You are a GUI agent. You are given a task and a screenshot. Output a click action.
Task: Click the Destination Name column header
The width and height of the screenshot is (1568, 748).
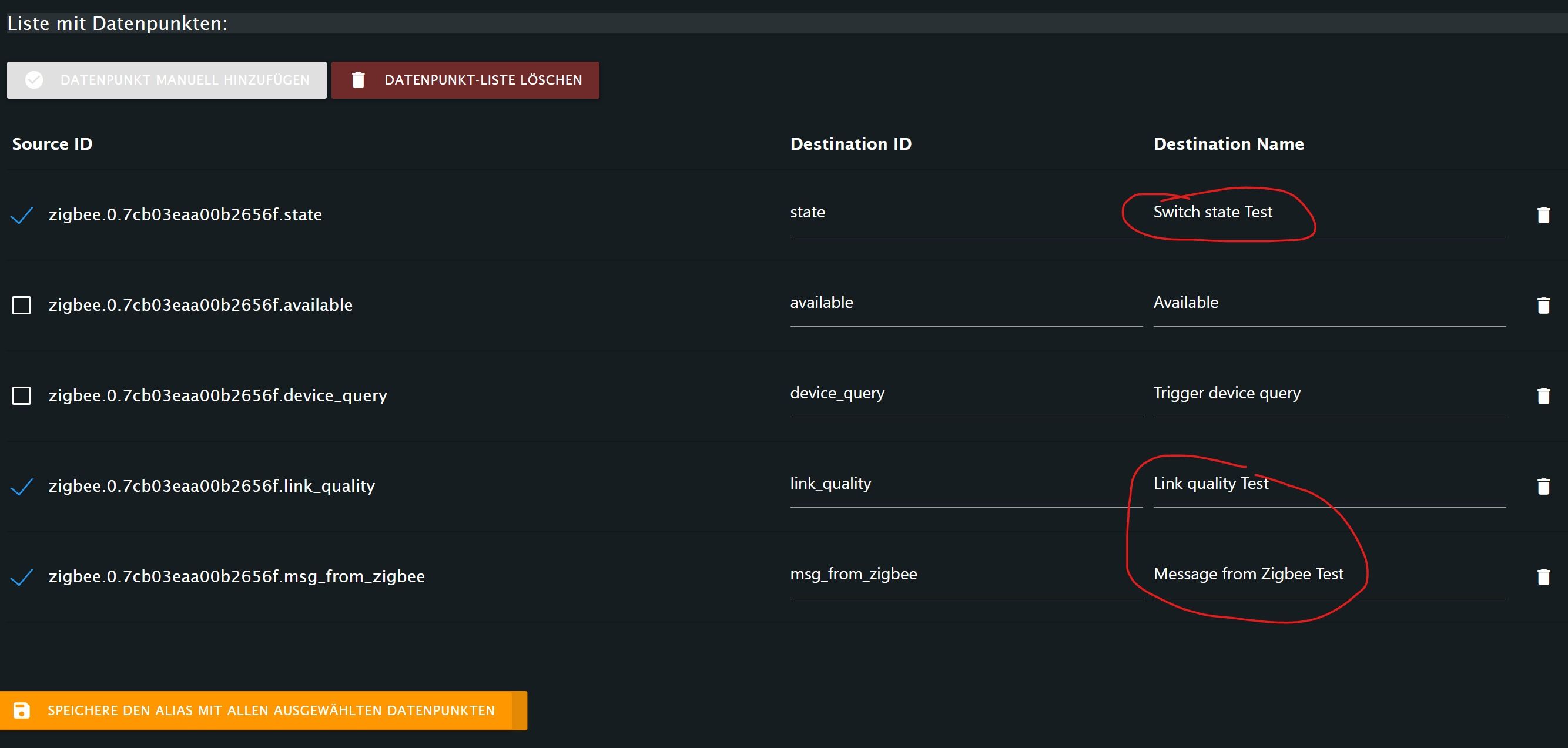pyautogui.click(x=1228, y=144)
